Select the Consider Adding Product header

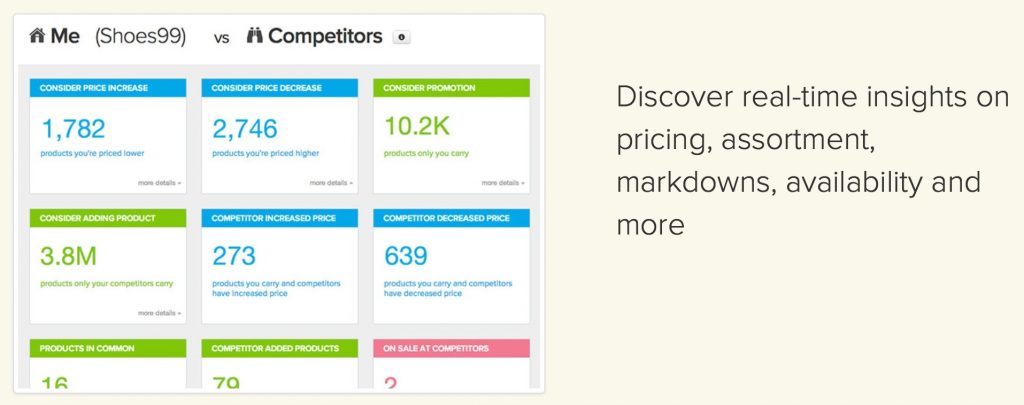(x=108, y=218)
